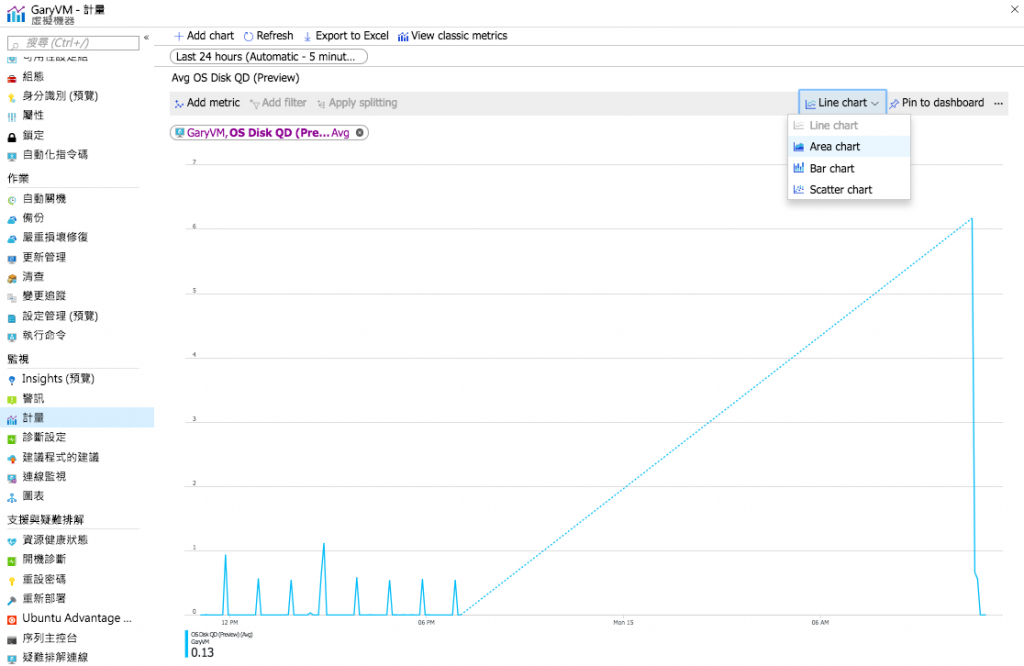Pin chart to dashboard using pin icon

click(894, 103)
